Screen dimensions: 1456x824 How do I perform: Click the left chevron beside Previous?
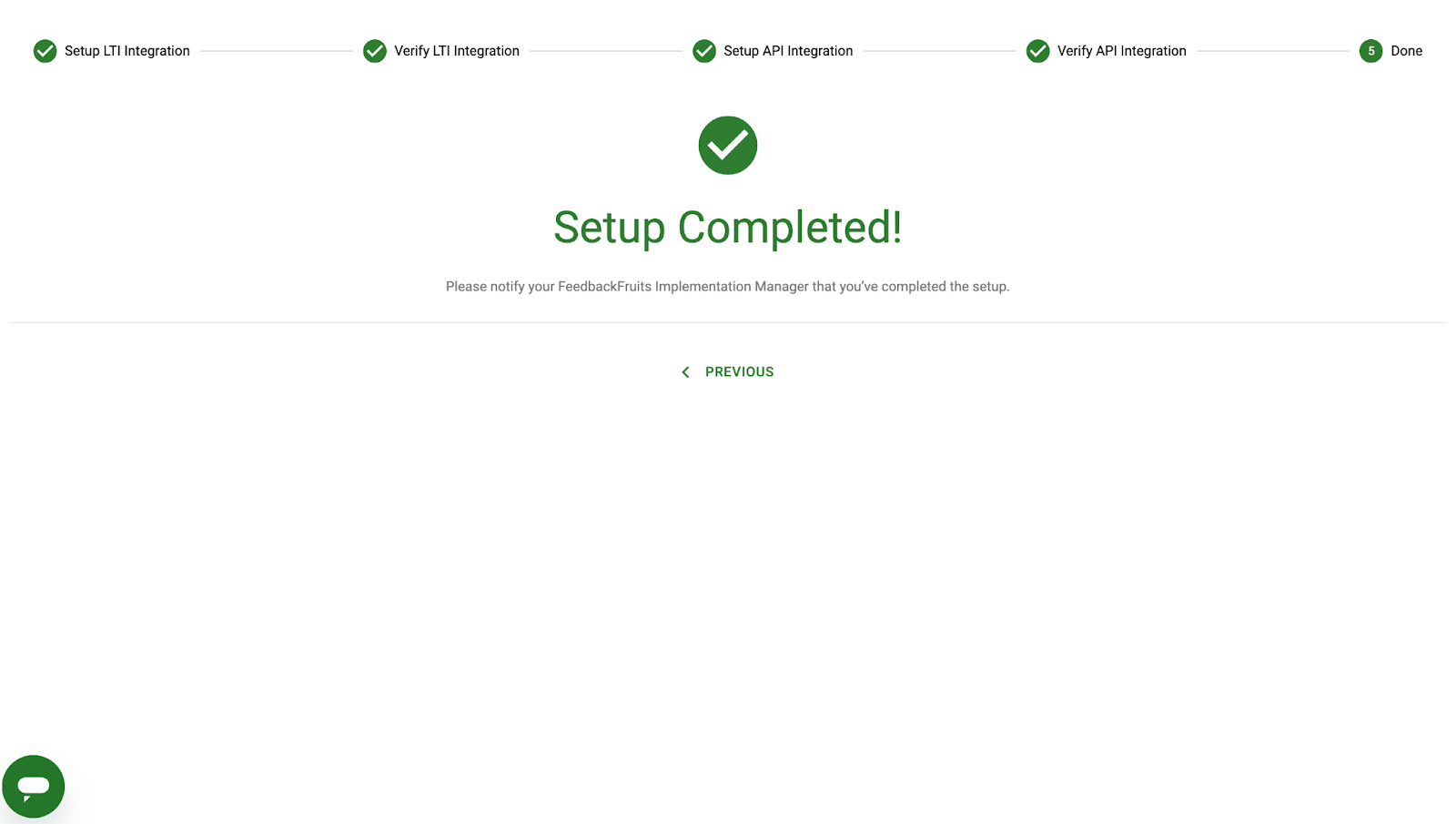coord(685,372)
